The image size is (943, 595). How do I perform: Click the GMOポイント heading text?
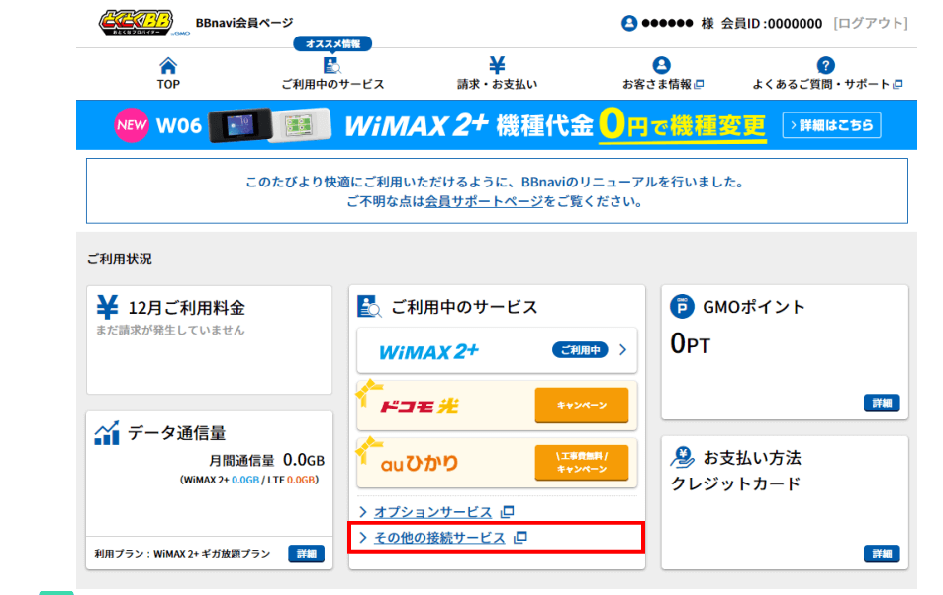click(754, 307)
